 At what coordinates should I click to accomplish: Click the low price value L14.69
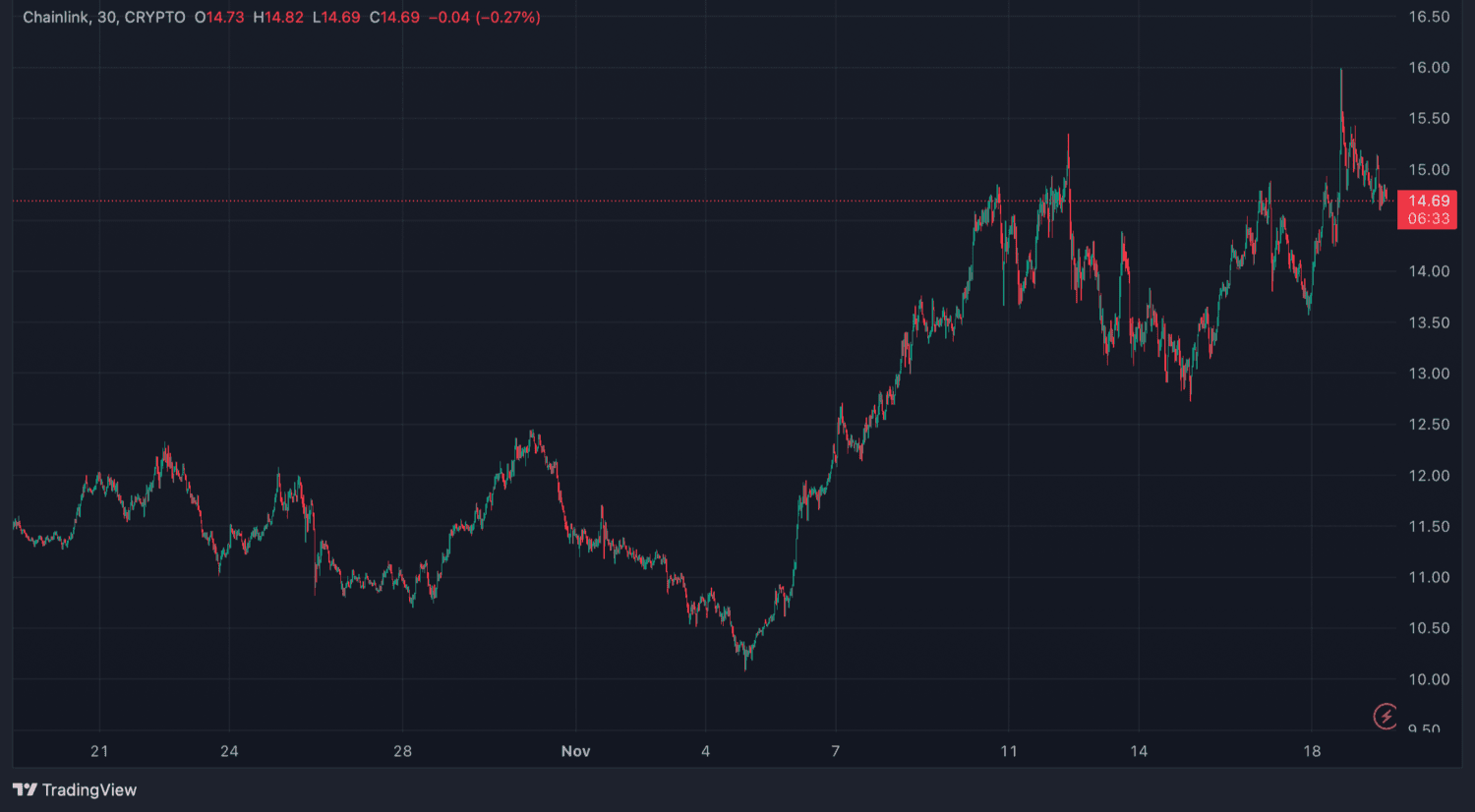point(336,18)
